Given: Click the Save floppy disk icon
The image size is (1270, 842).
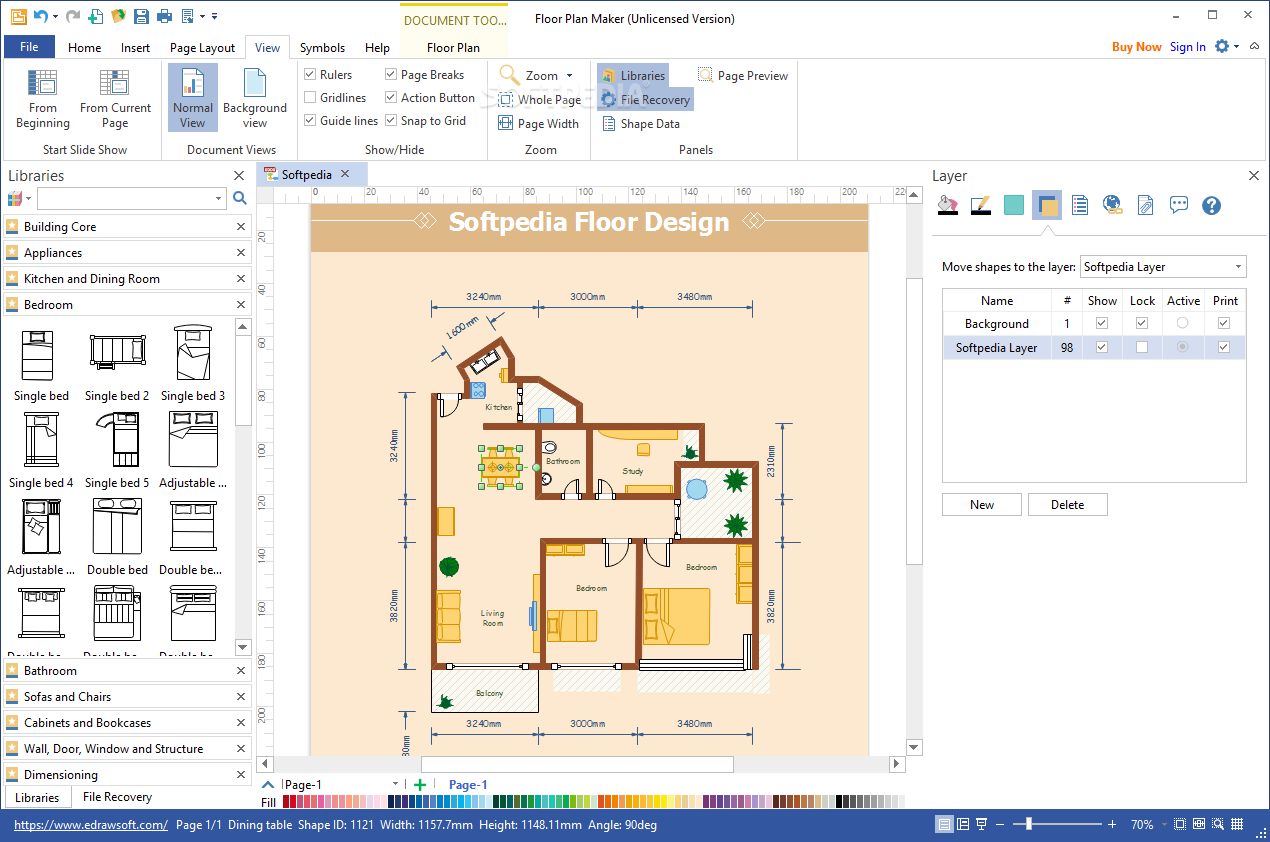Looking at the screenshot, I should click(141, 16).
